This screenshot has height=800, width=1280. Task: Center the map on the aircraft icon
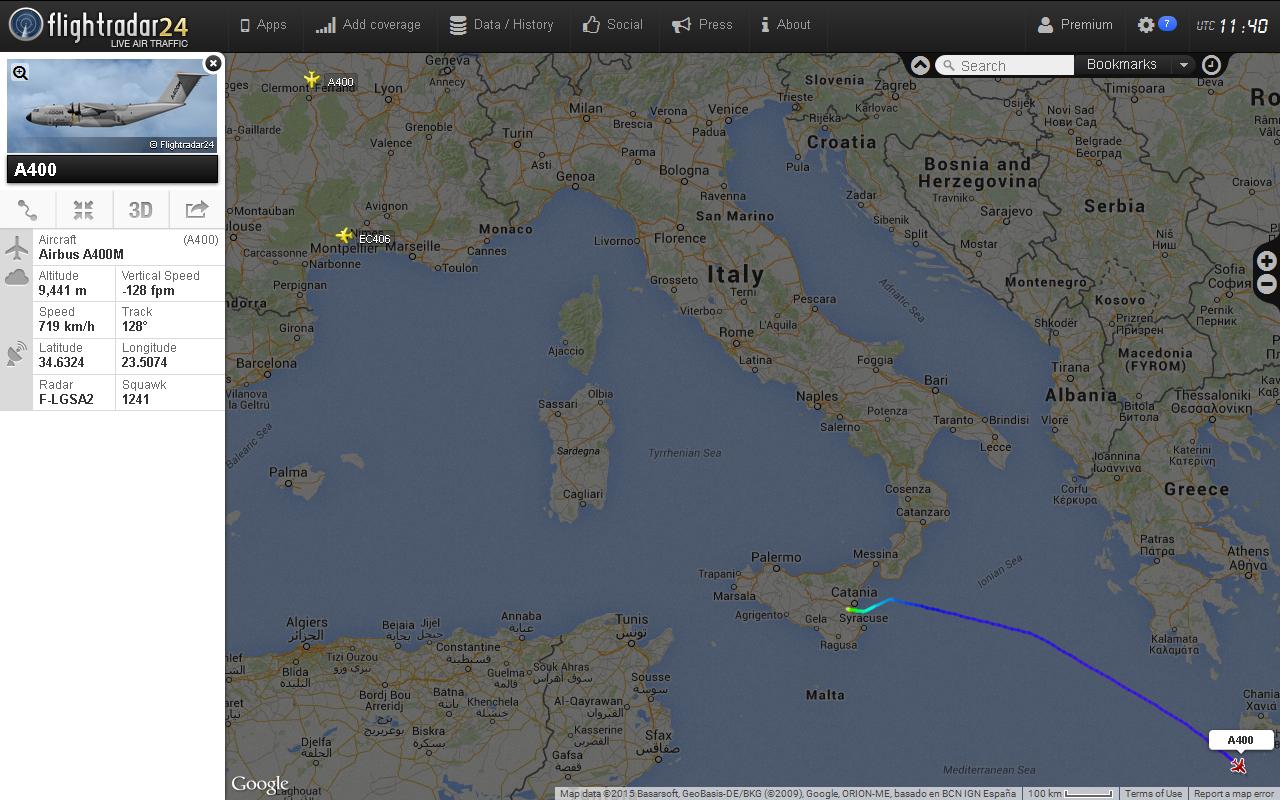pyautogui.click(x=84, y=210)
